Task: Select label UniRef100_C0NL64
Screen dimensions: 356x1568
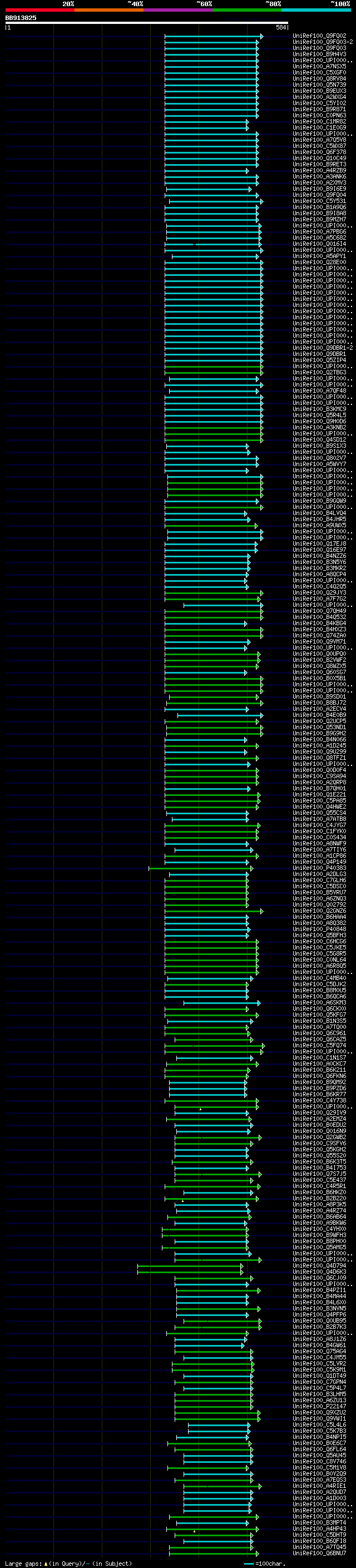Action: coord(319,959)
